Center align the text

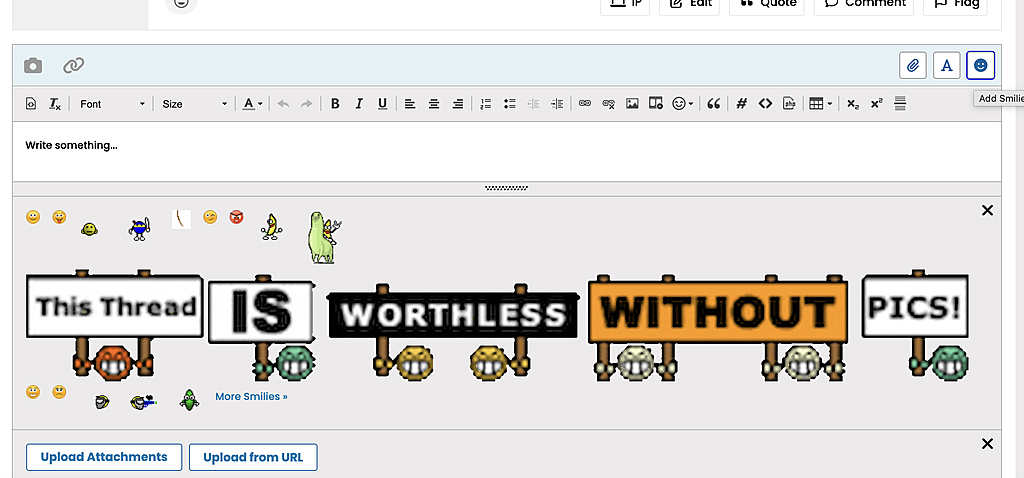pos(434,104)
